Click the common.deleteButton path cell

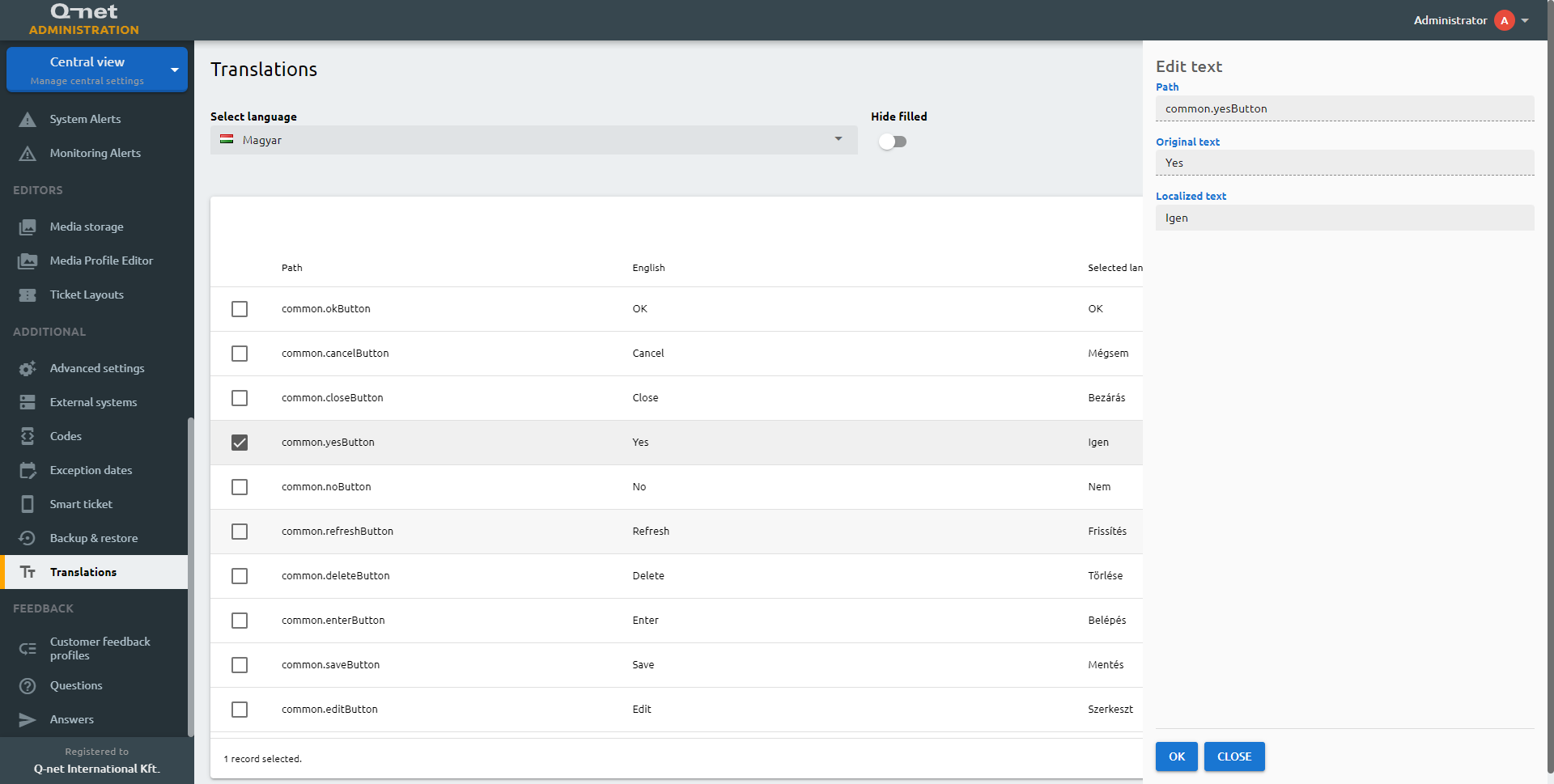pyautogui.click(x=336, y=576)
